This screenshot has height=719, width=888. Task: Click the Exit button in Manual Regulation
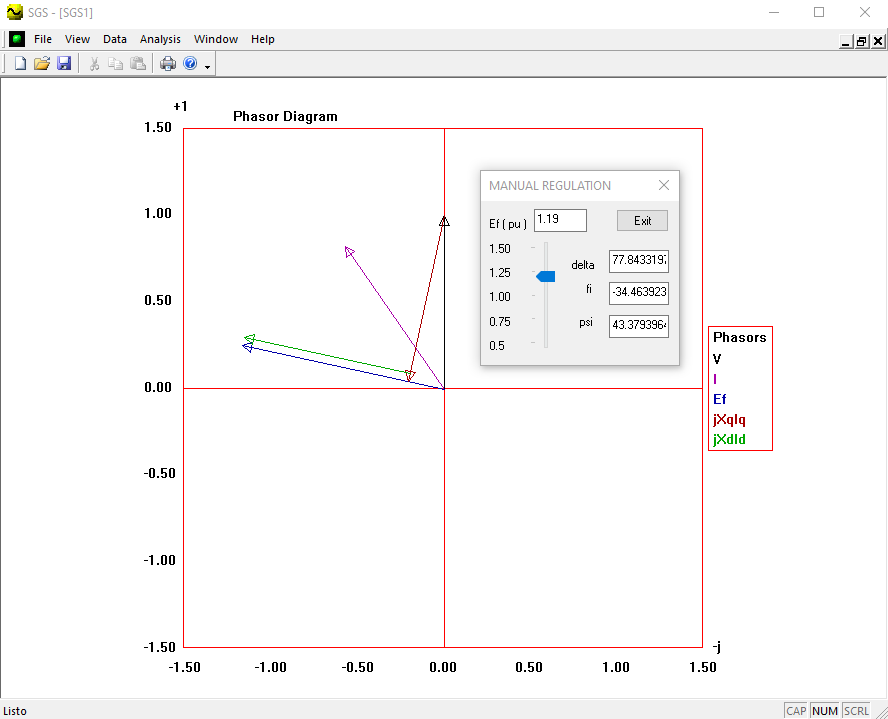click(x=642, y=221)
